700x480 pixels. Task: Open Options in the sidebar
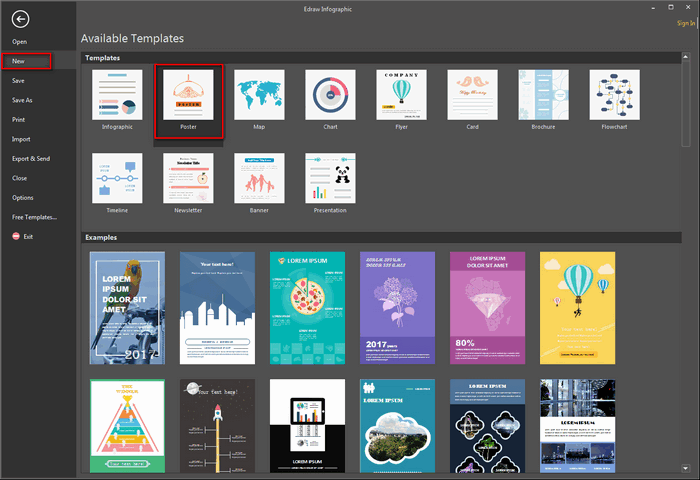pyautogui.click(x=22, y=198)
